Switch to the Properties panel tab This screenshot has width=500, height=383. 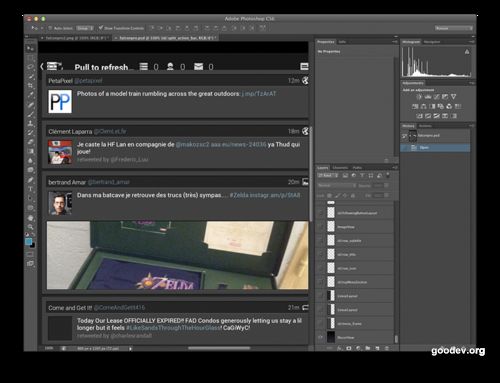tap(326, 42)
